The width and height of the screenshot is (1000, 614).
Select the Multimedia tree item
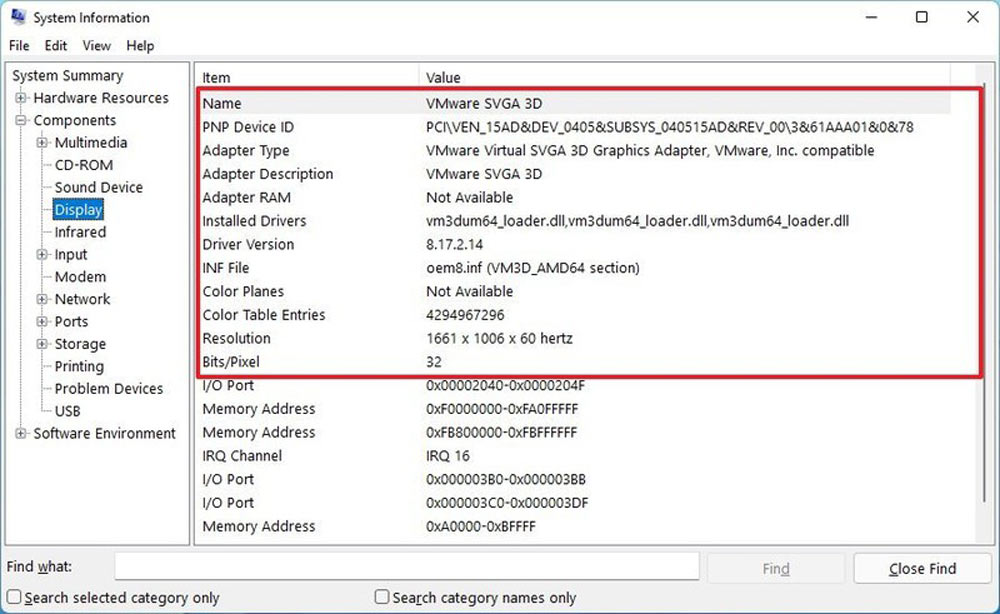tap(91, 142)
